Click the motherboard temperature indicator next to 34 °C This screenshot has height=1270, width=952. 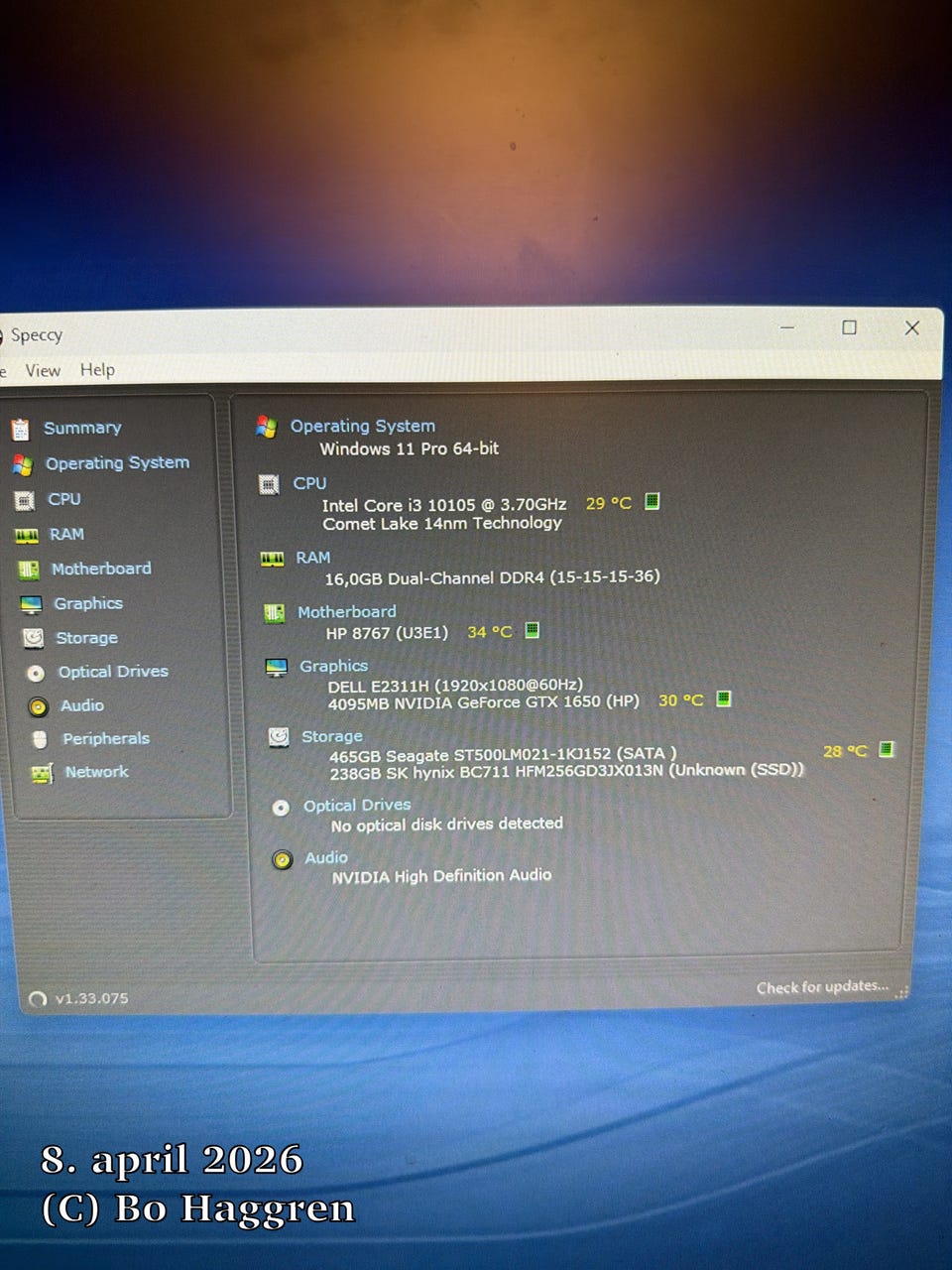point(532,630)
